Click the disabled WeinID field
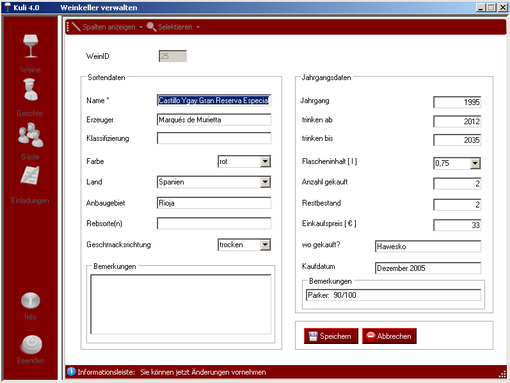 [x=173, y=56]
